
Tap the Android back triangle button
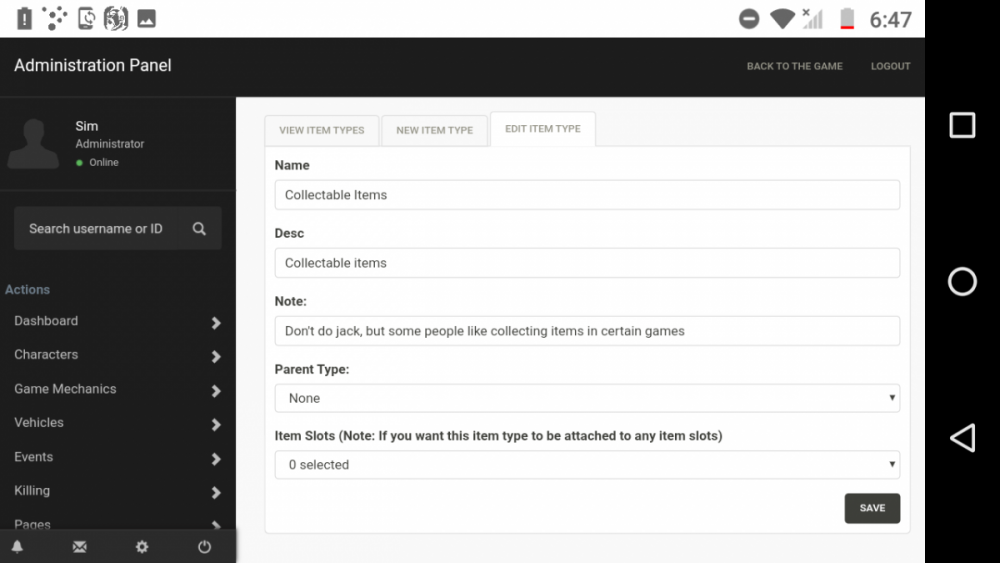tap(962, 438)
